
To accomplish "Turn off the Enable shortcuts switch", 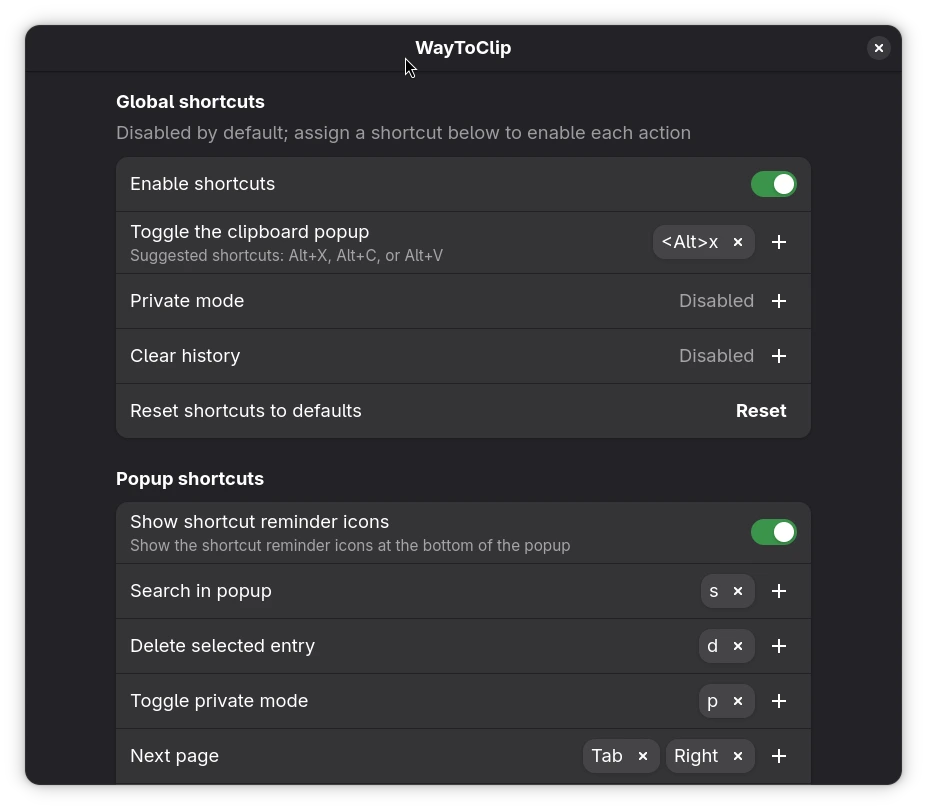I will 773,184.
